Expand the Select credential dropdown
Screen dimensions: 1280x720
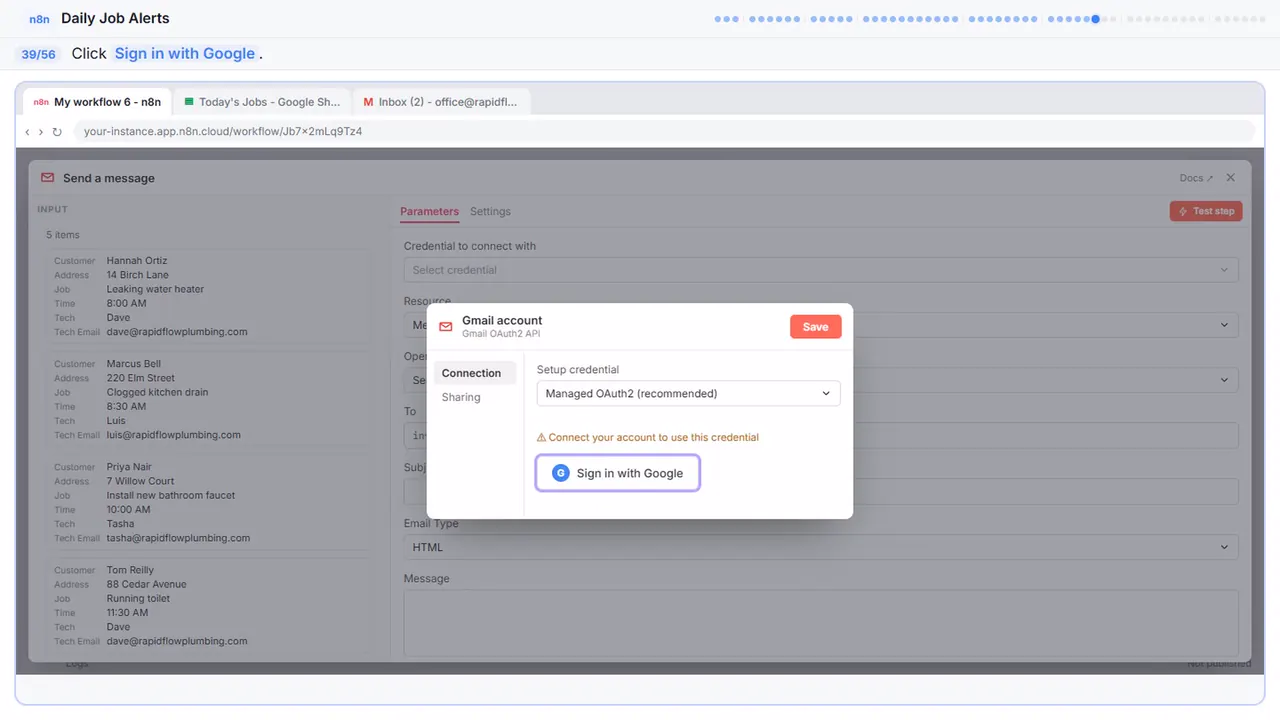point(821,270)
